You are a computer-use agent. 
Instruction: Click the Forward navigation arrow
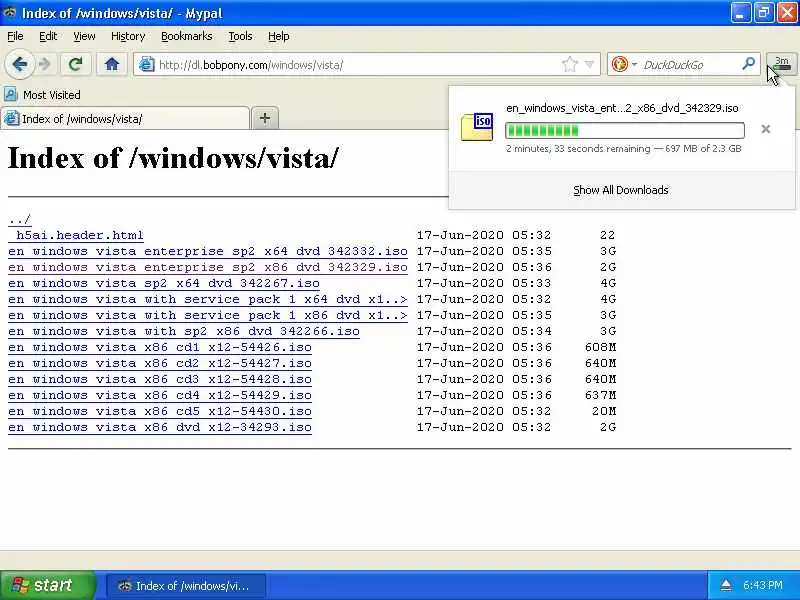pyautogui.click(x=45, y=64)
